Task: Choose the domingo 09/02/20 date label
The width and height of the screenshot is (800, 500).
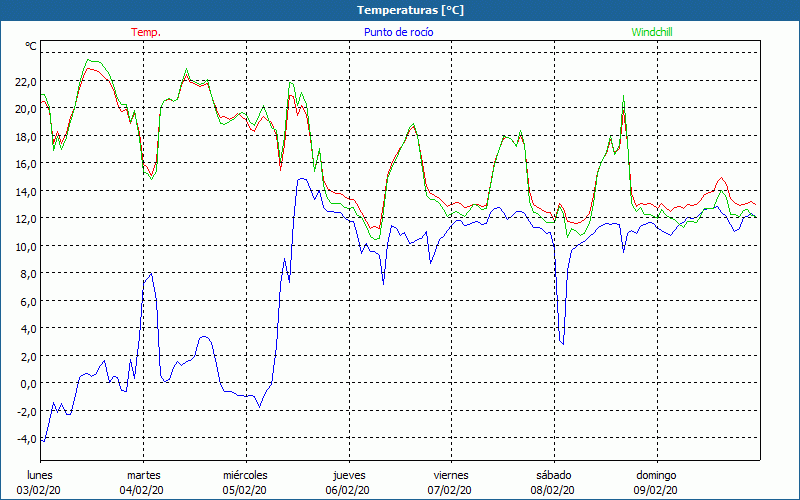Action: [656, 482]
